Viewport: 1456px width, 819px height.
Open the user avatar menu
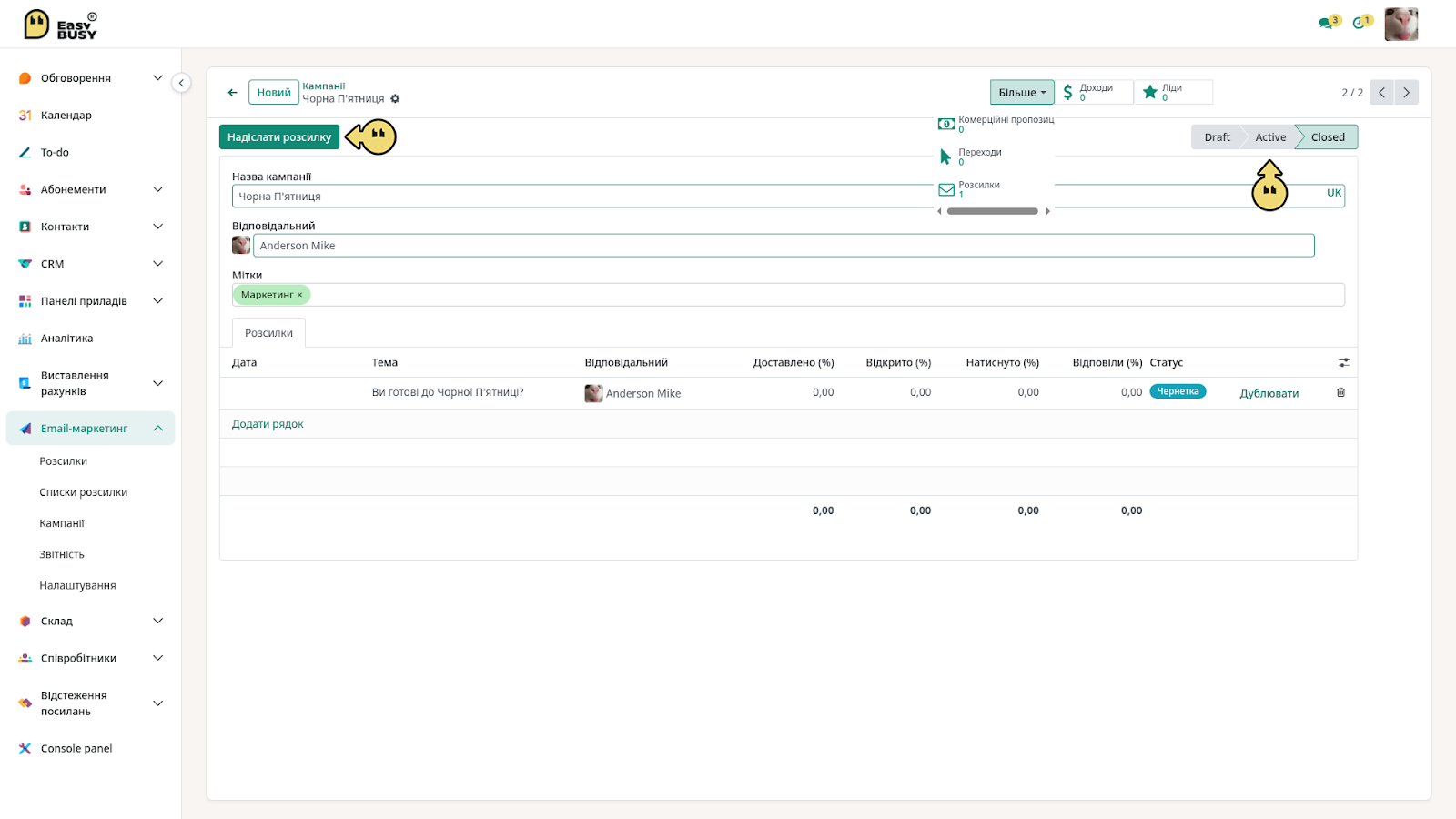click(x=1401, y=25)
